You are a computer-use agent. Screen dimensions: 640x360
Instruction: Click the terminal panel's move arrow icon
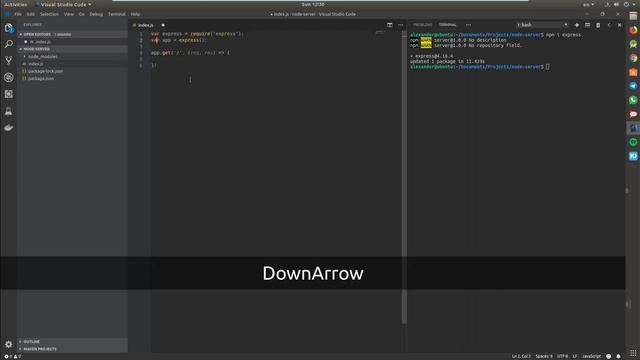[609, 25]
